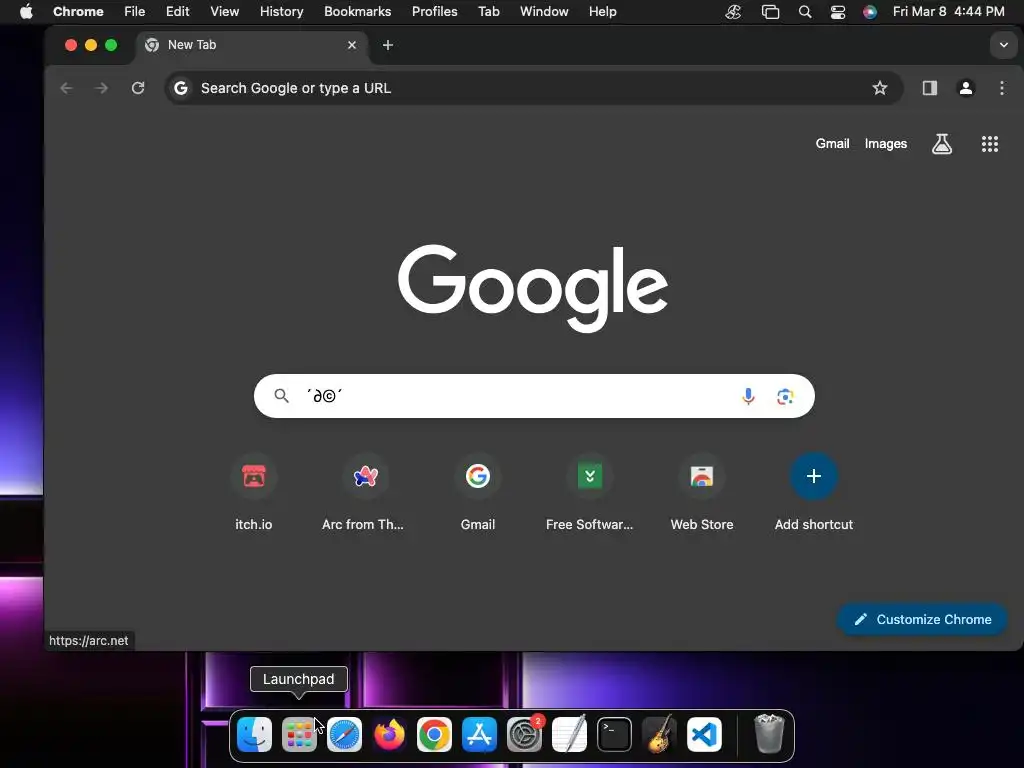Reload the current page
Screen dimensions: 1024x768
138,88
